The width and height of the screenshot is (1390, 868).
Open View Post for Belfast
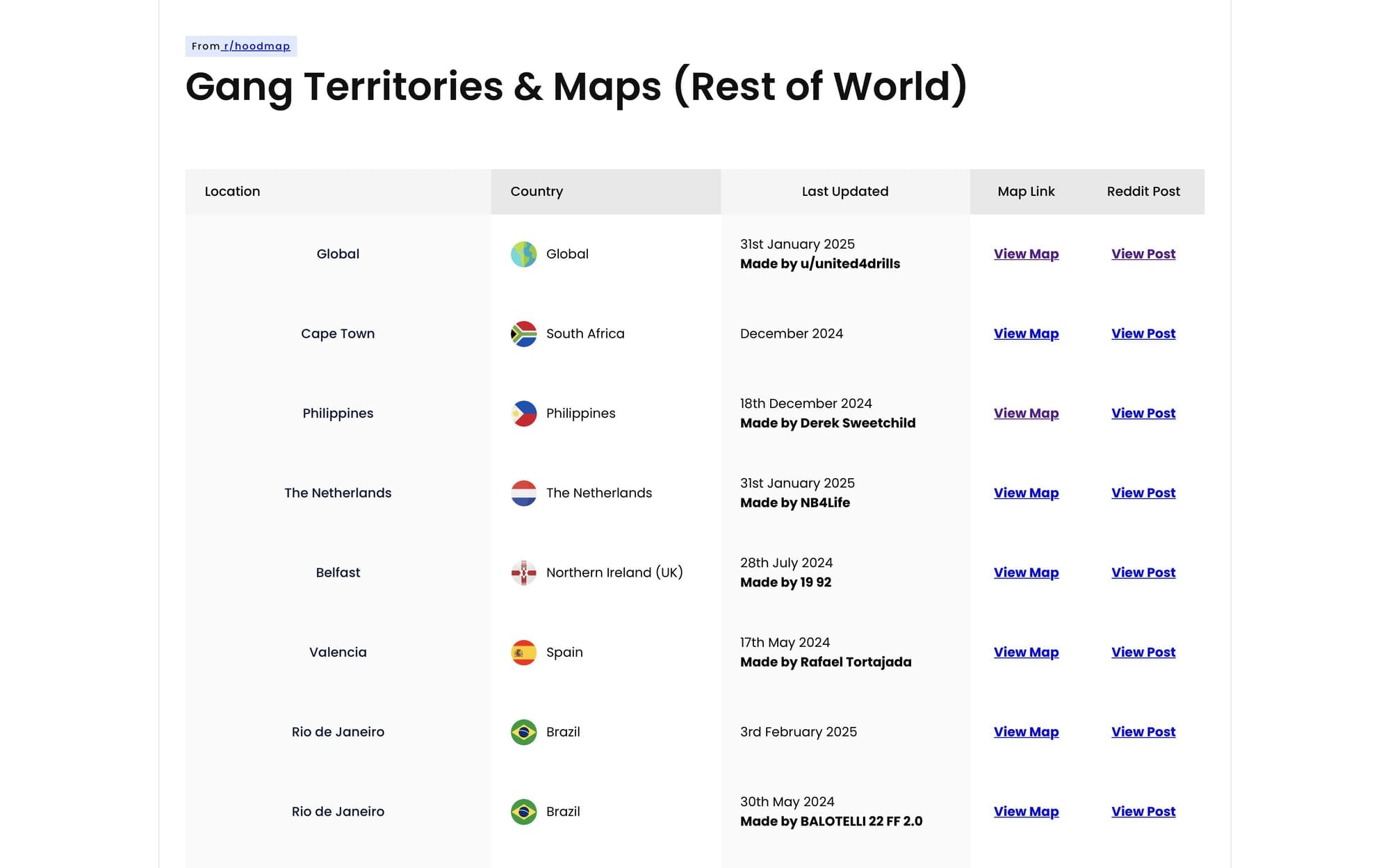[1143, 573]
